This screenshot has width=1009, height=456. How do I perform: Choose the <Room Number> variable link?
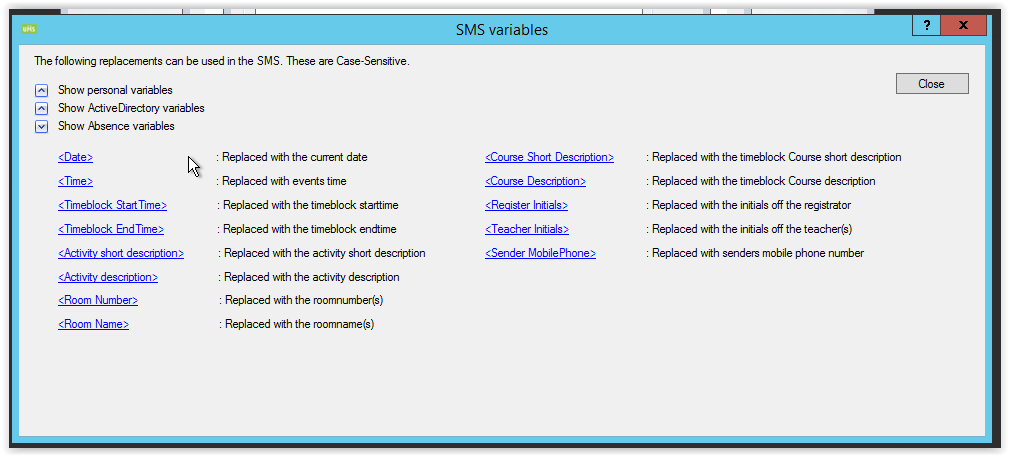pyautogui.click(x=98, y=301)
